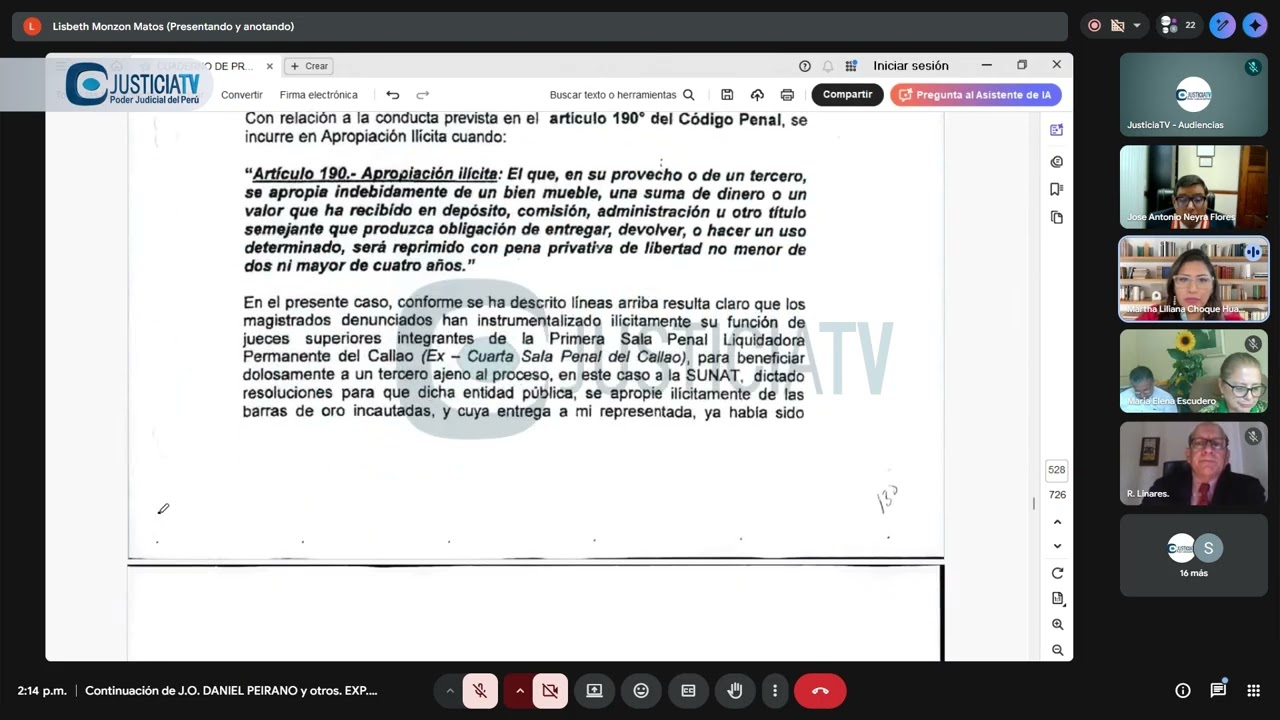Select JusticiaTV - Audiencias participant tile
This screenshot has width=1280, height=720.
[x=1194, y=95]
